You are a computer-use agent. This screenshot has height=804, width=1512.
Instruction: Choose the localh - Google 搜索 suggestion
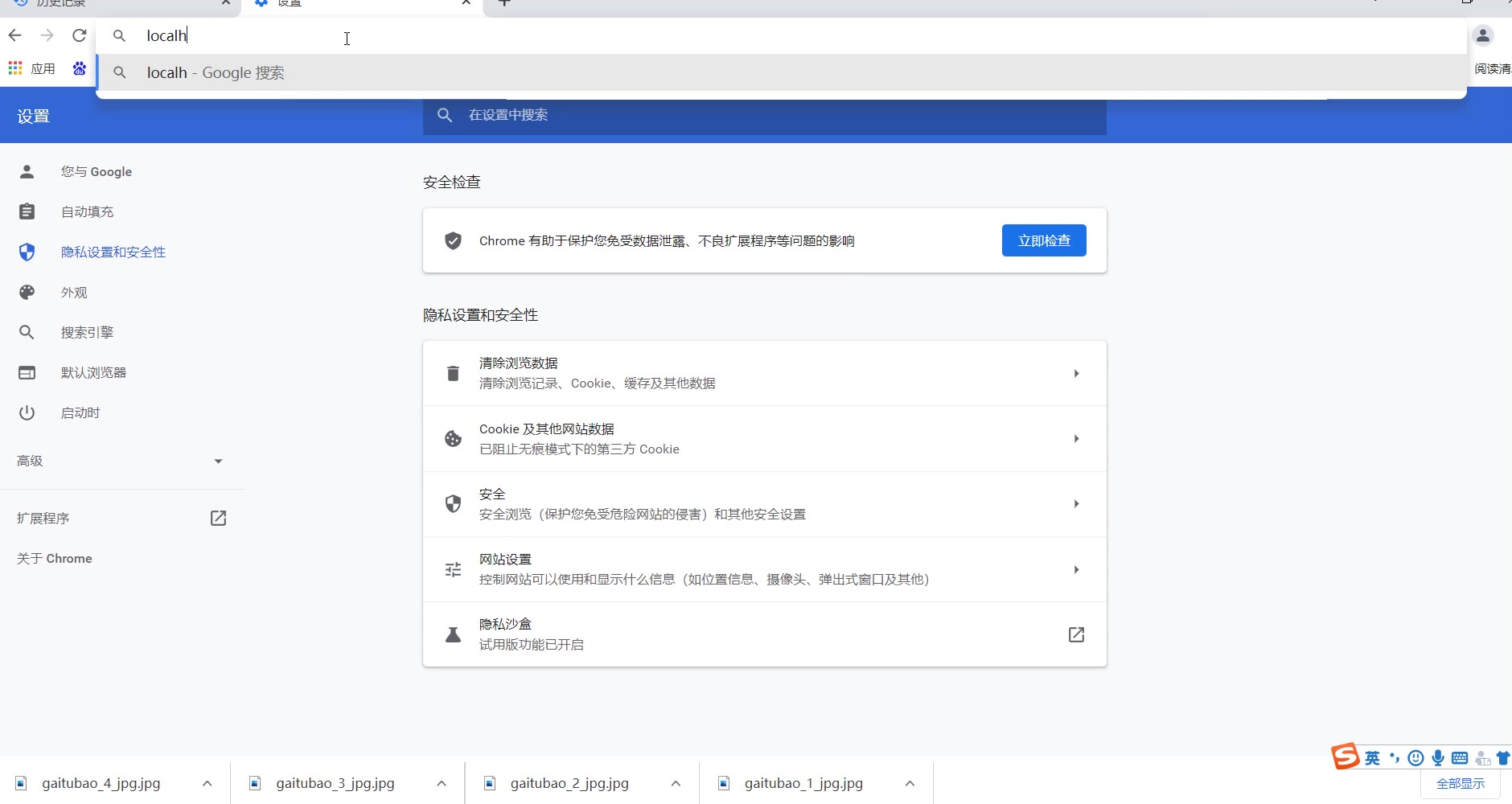pos(781,72)
